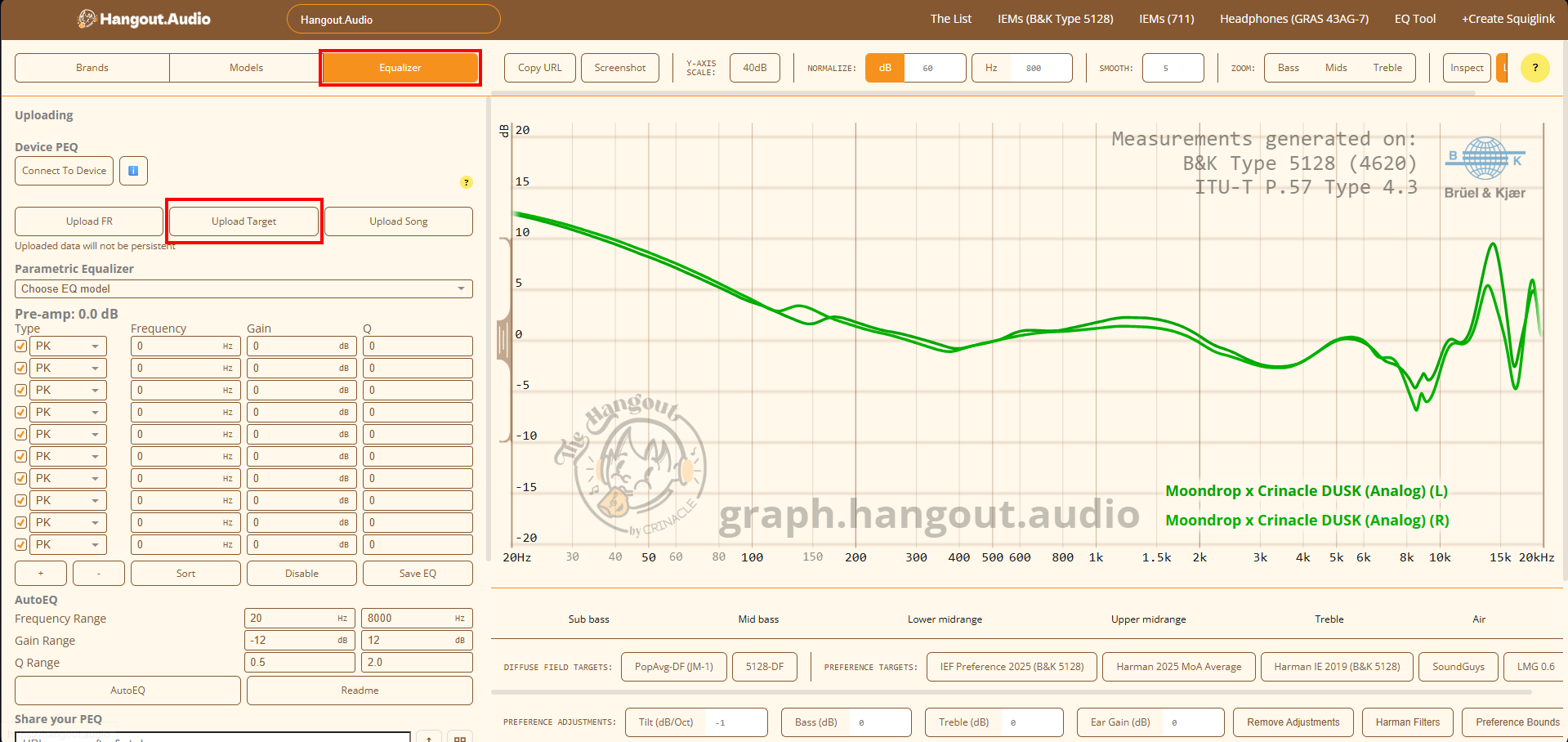Viewport: 1568px width, 742px height.
Task: Click the Screenshot toolbar button
Action: pos(619,68)
